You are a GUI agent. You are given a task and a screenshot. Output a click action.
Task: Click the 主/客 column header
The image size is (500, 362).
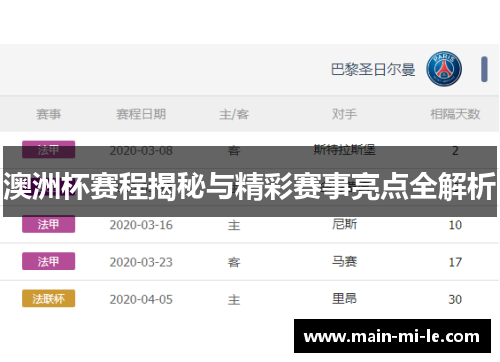[x=234, y=114]
